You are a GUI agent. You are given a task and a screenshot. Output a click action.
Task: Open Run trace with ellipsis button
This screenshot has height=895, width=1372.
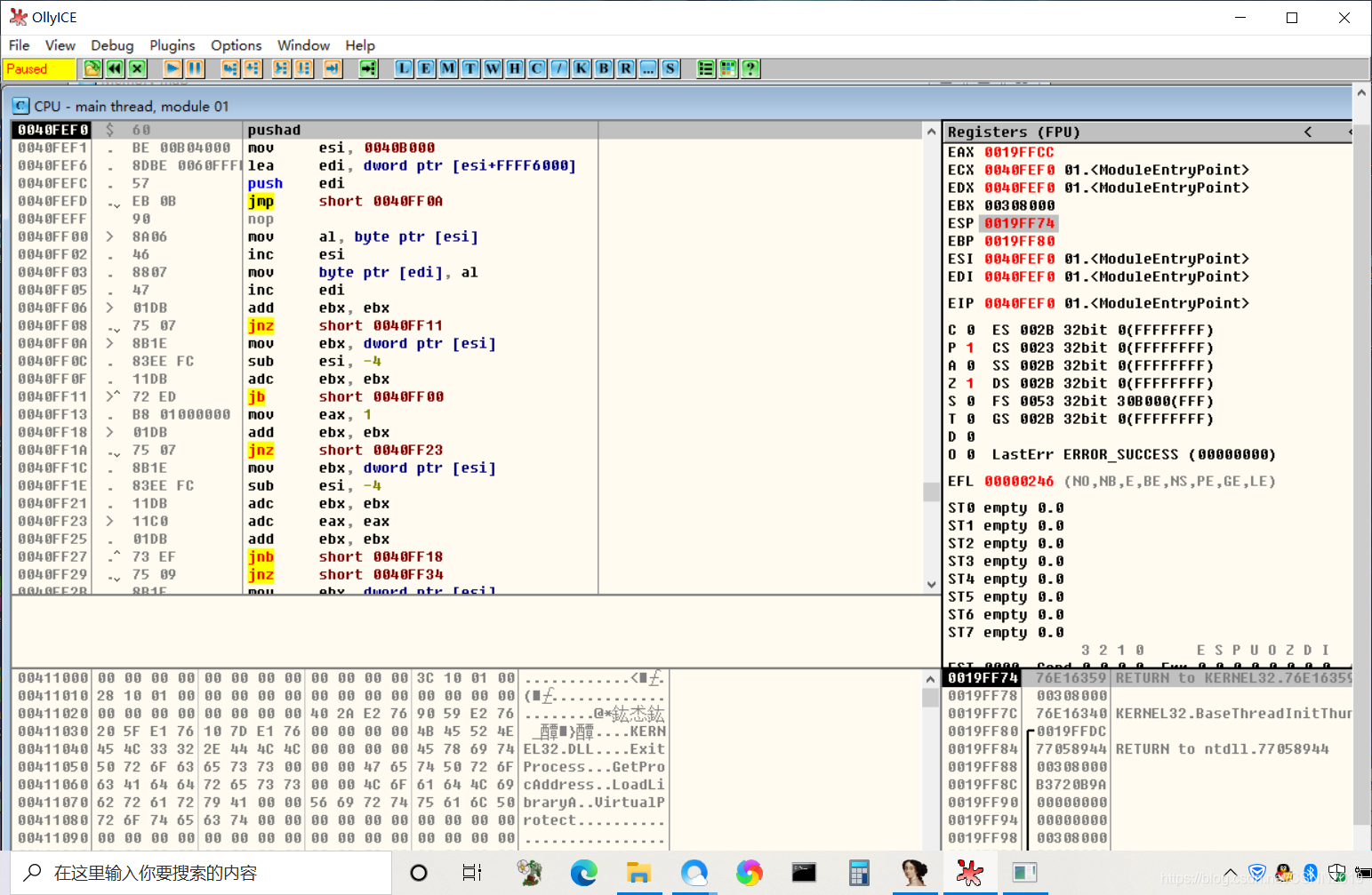648,68
